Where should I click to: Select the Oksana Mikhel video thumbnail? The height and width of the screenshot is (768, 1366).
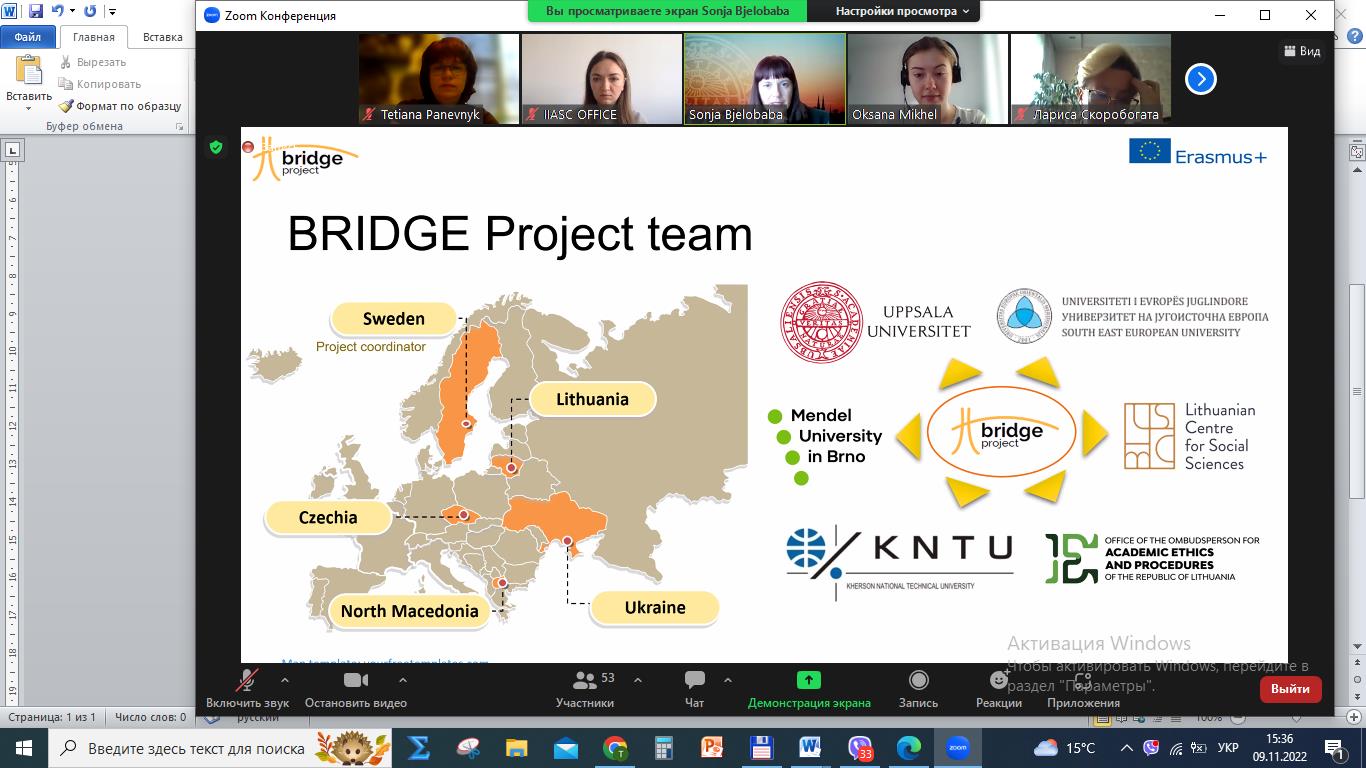pyautogui.click(x=927, y=79)
